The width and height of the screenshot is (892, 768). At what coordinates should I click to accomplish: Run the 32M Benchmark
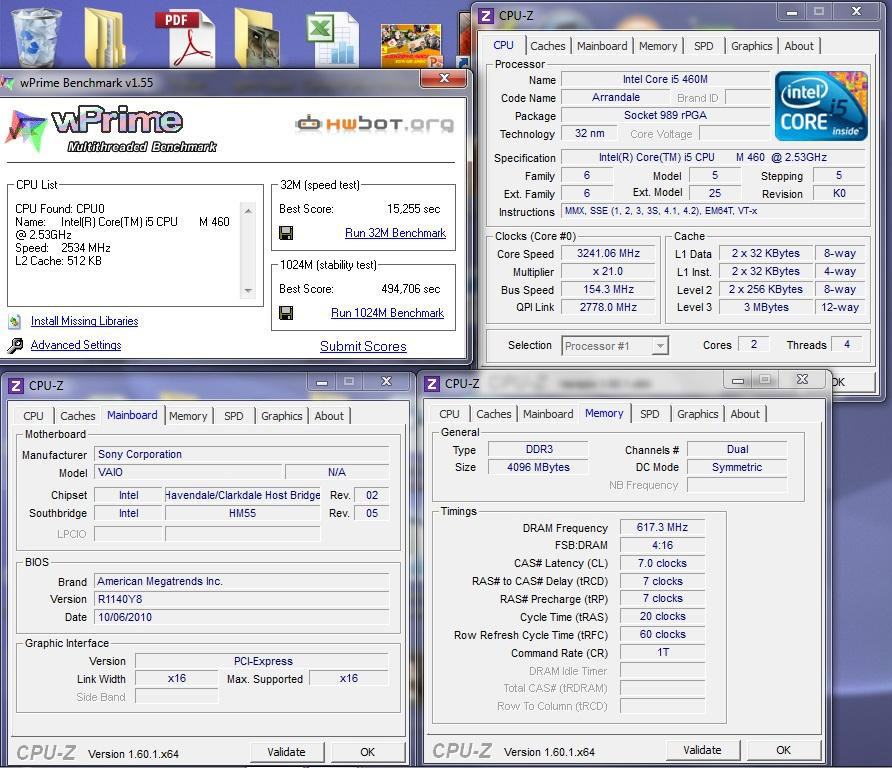[395, 233]
